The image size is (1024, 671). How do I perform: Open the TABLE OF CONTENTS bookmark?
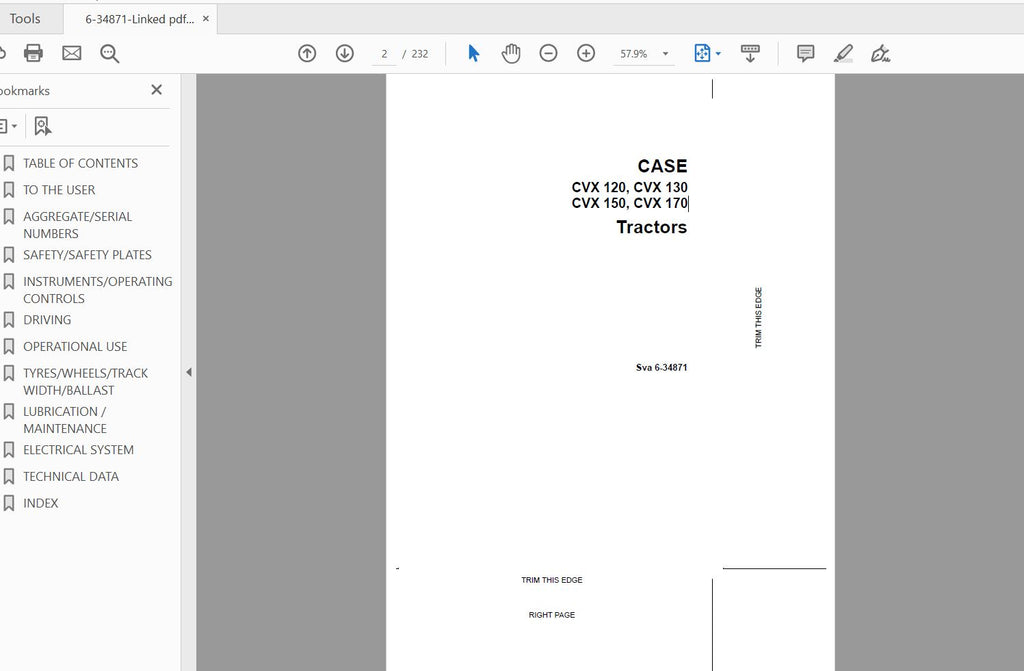(80, 163)
